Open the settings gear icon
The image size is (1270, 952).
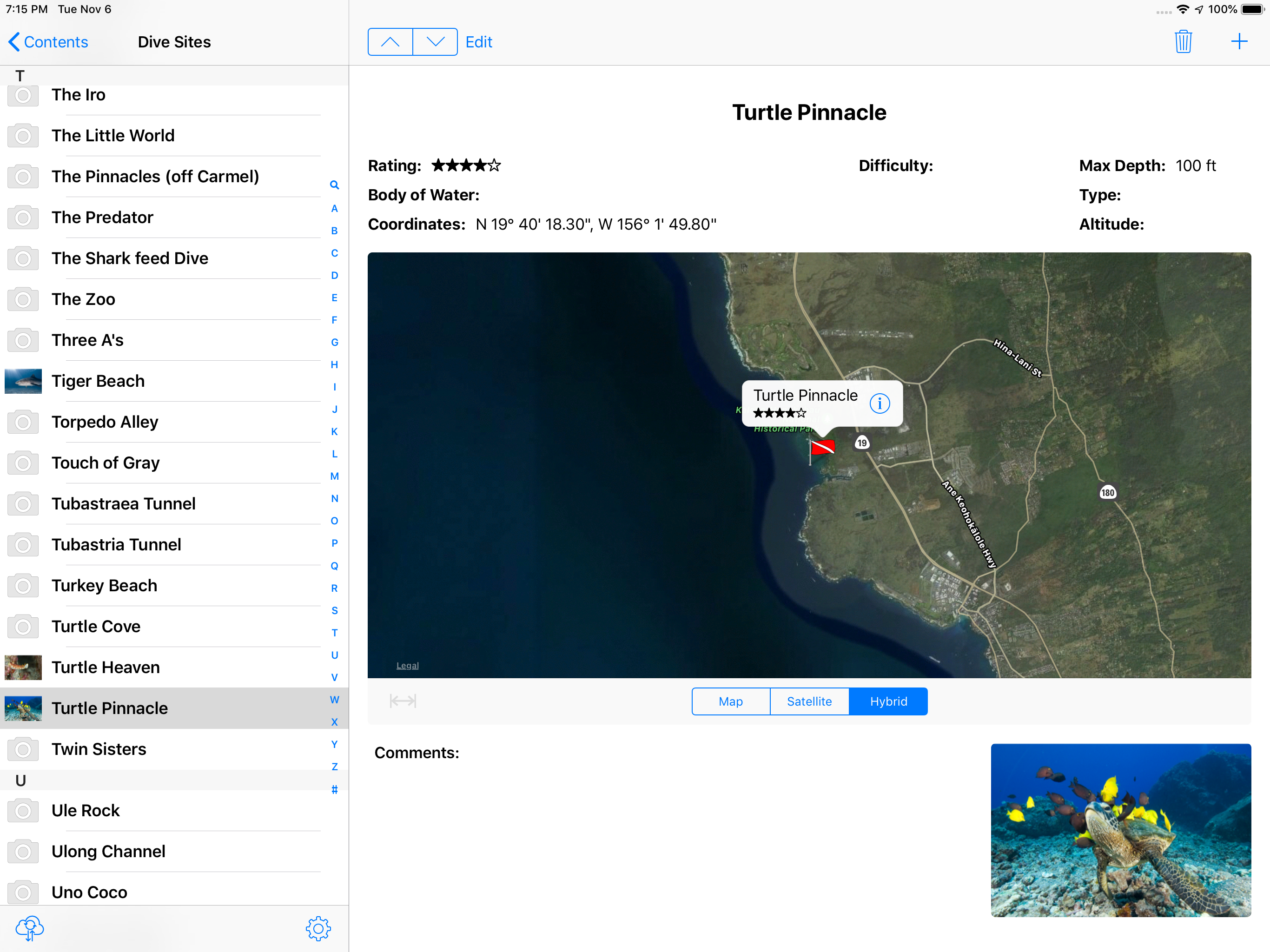coord(318,928)
